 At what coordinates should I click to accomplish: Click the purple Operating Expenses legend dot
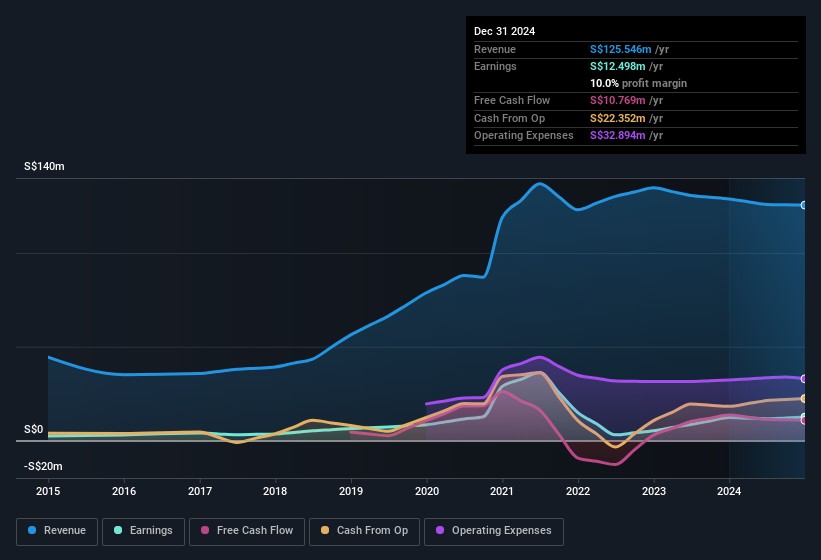[x=441, y=530]
